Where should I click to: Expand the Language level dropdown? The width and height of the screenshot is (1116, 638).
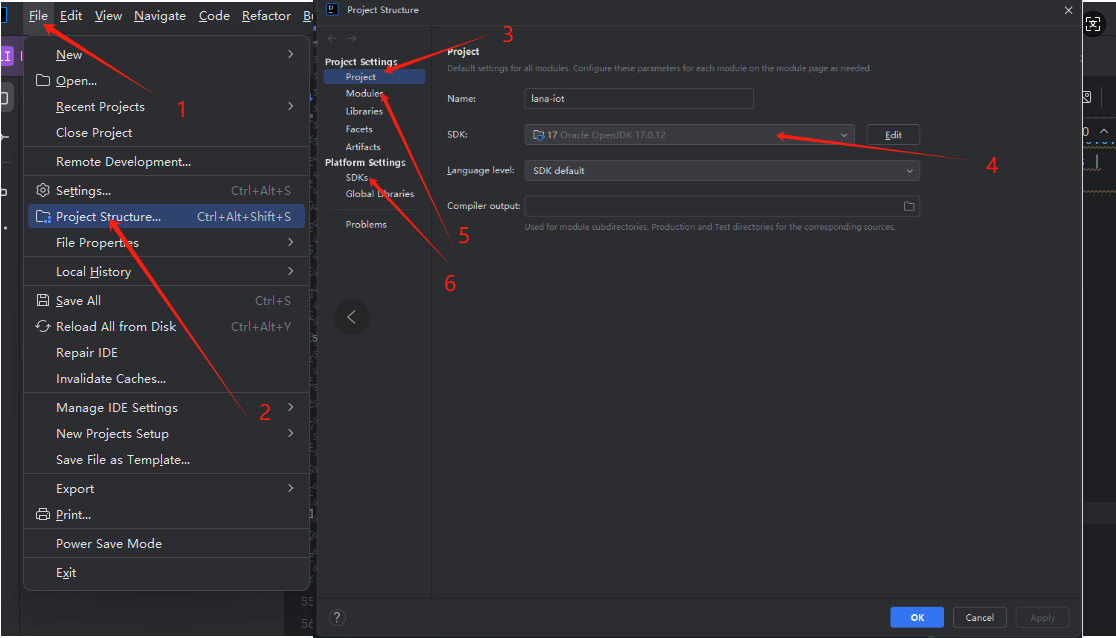point(721,171)
